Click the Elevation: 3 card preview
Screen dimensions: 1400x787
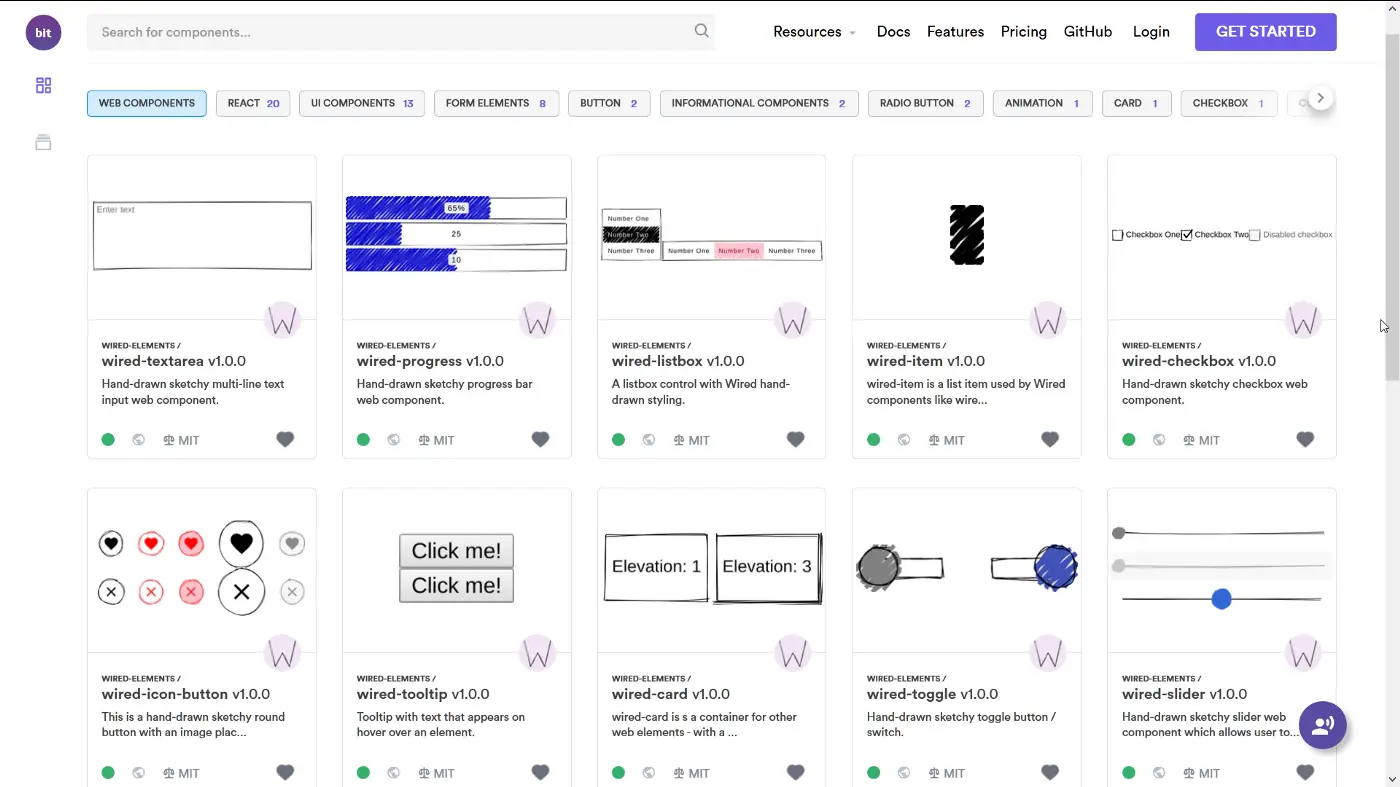pyautogui.click(x=767, y=567)
